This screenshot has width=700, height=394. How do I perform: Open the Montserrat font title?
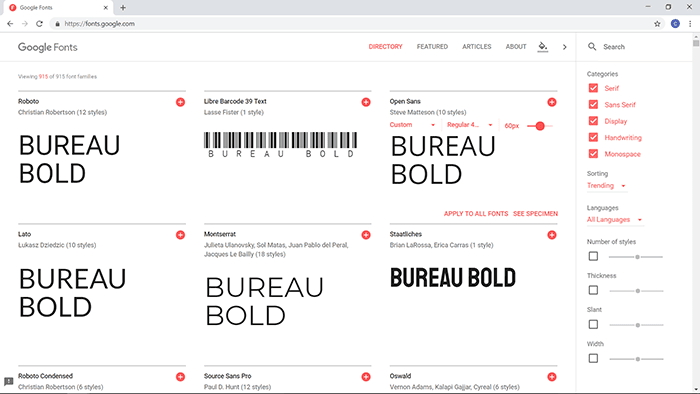(220, 234)
